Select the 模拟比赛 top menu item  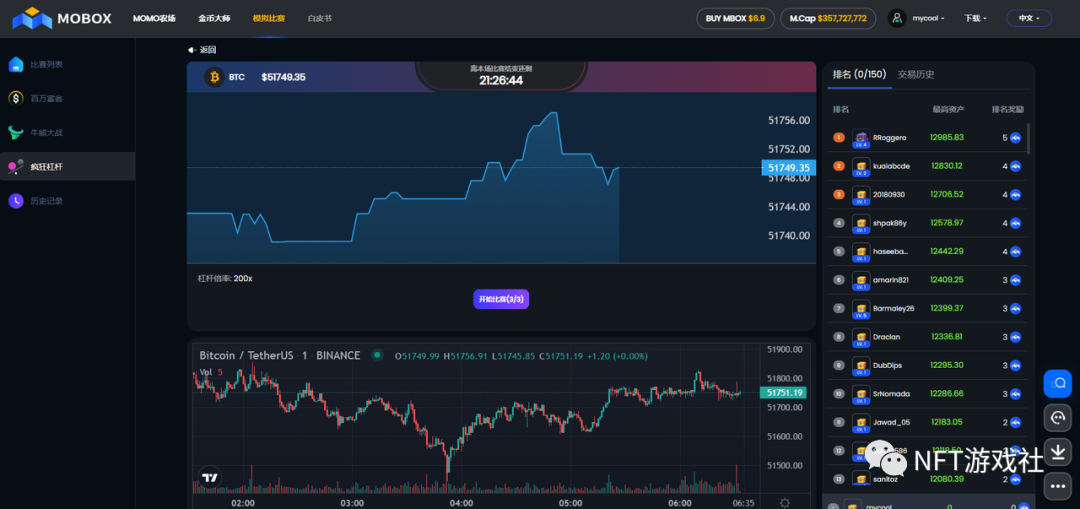pos(268,19)
